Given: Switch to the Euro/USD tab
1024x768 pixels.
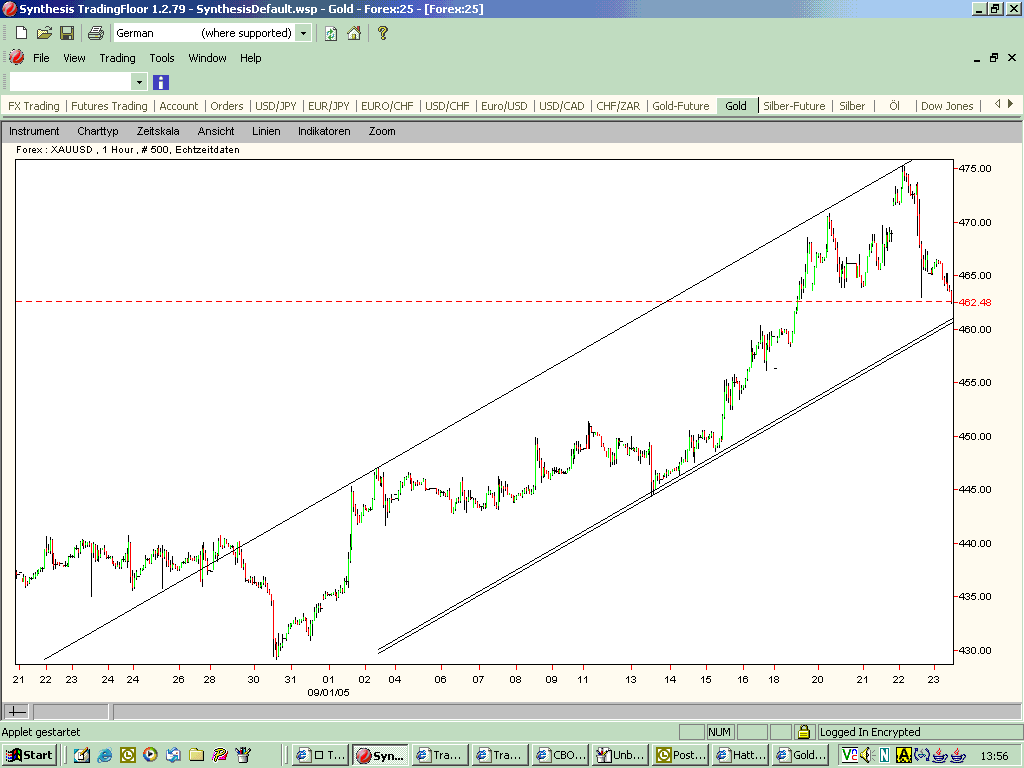Looking at the screenshot, I should pyautogui.click(x=504, y=106).
